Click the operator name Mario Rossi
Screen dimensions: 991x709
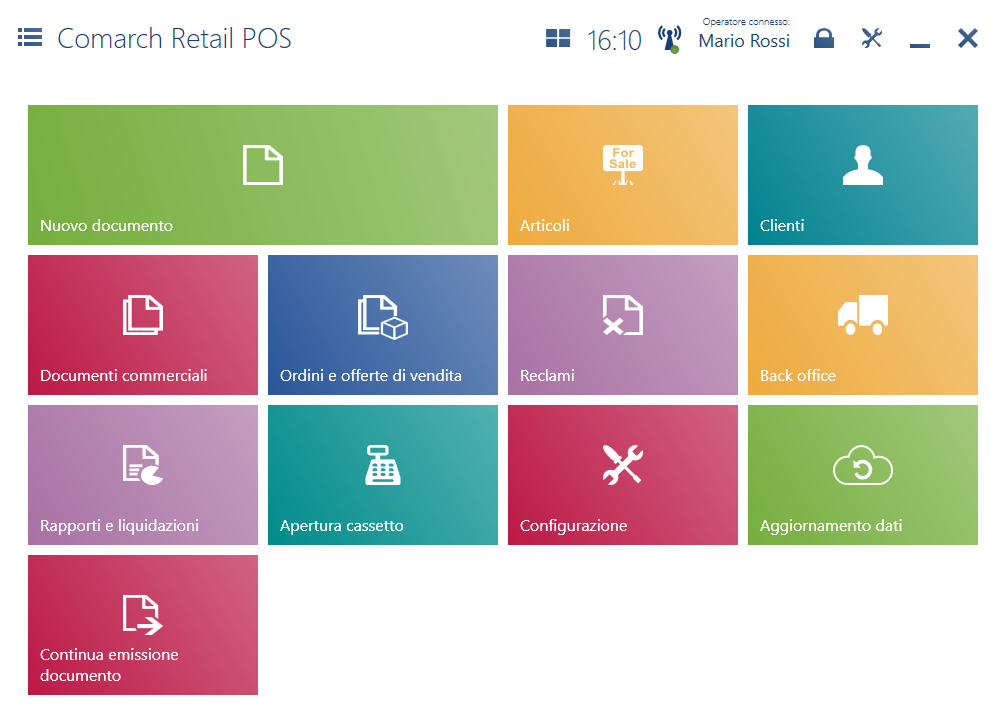(x=744, y=41)
